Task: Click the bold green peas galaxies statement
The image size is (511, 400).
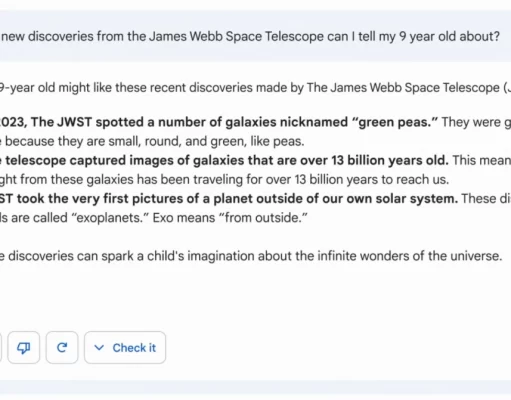Action: [219, 122]
